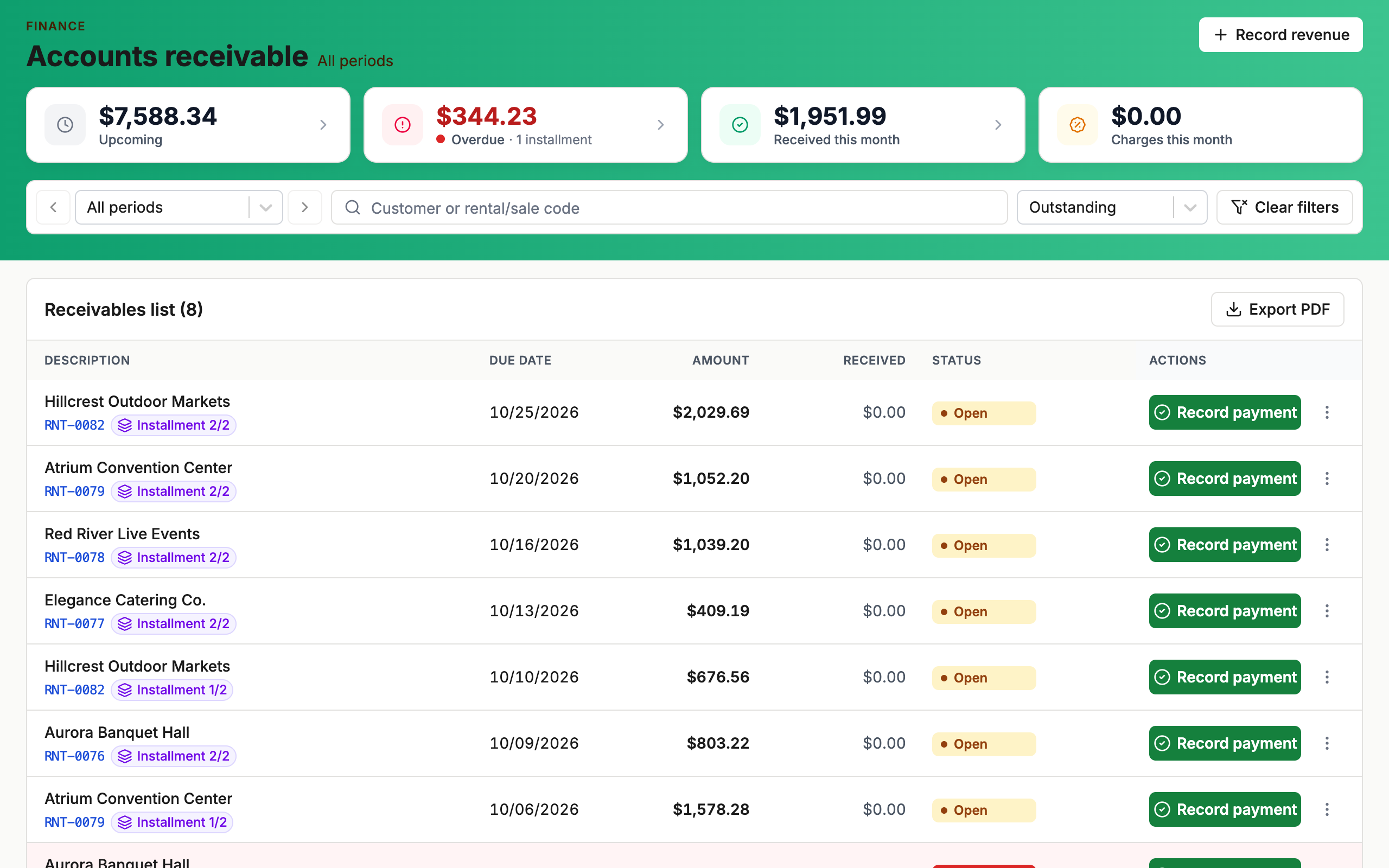Open the Outstanding status filter dropdown

click(x=1112, y=207)
